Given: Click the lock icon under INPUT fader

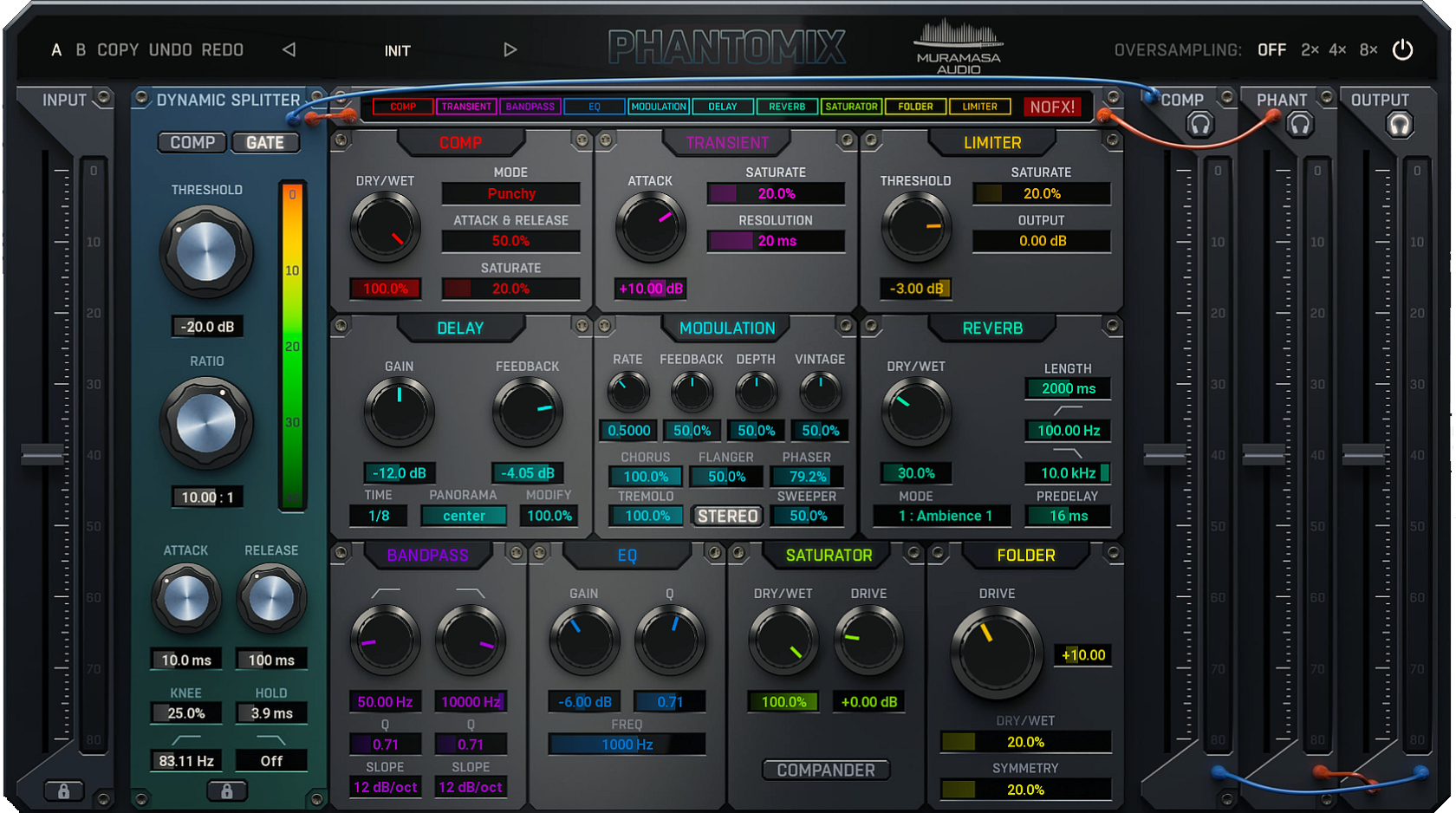Looking at the screenshot, I should (x=64, y=790).
